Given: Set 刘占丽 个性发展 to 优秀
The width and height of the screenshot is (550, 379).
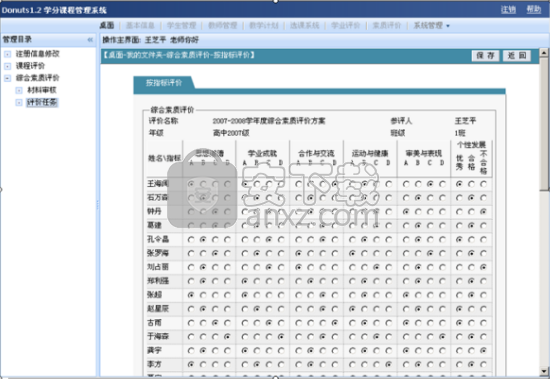Looking at the screenshot, I should coord(459,267).
